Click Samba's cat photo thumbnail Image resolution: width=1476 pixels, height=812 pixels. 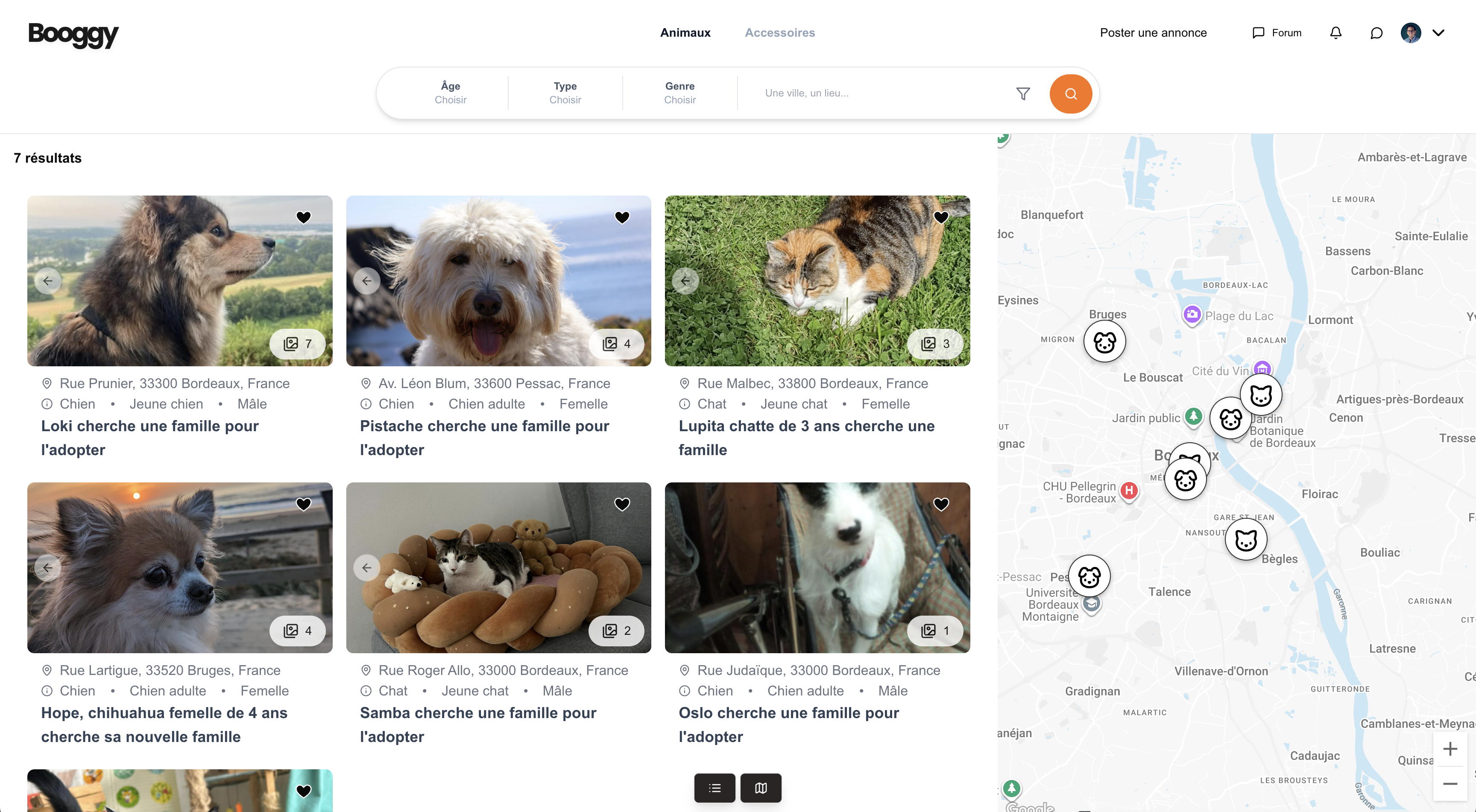[498, 567]
